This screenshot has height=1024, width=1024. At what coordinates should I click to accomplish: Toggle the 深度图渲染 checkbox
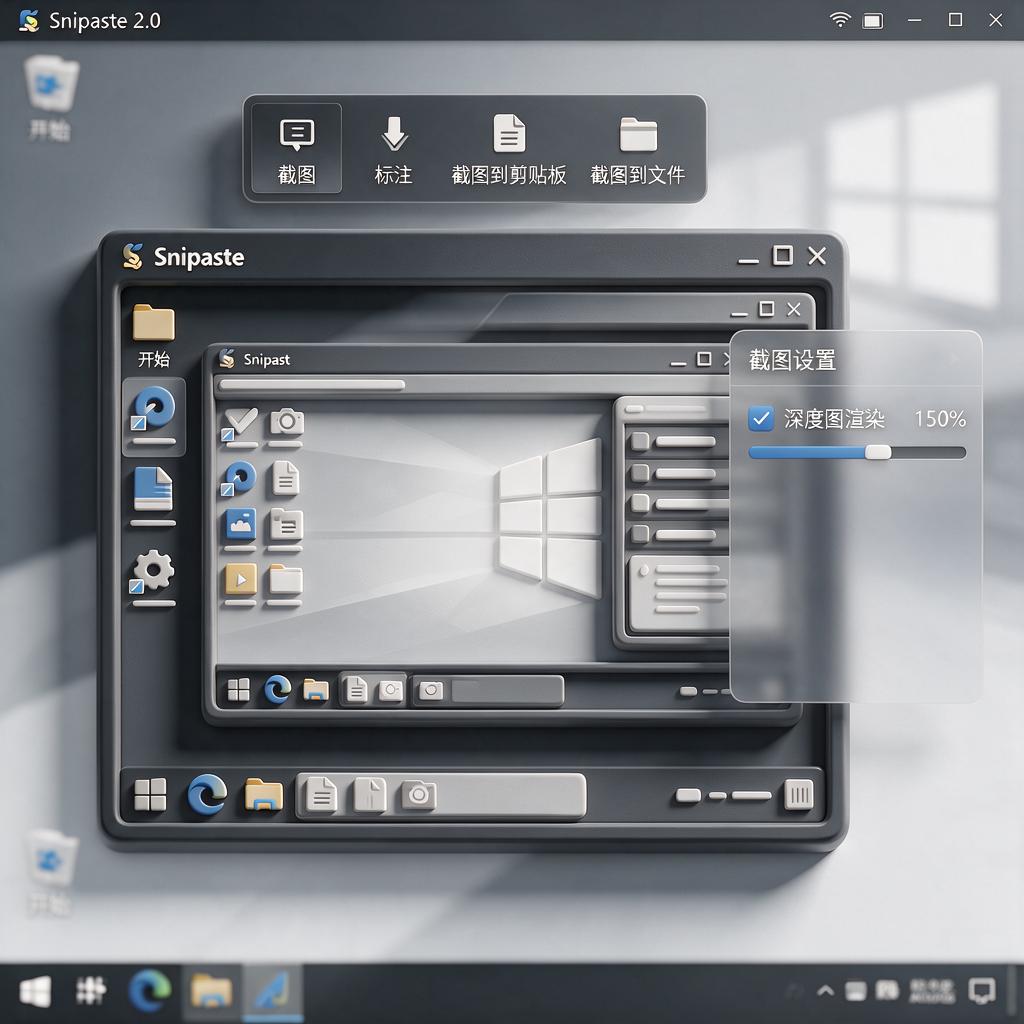point(761,418)
